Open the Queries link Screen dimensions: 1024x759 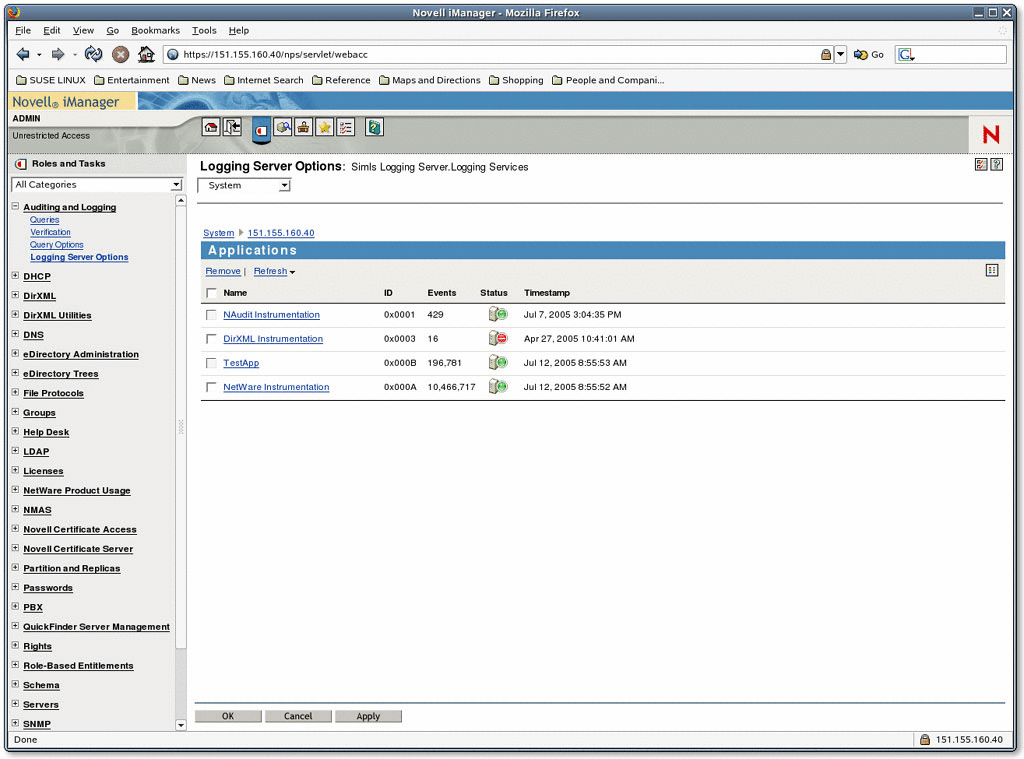pos(44,220)
